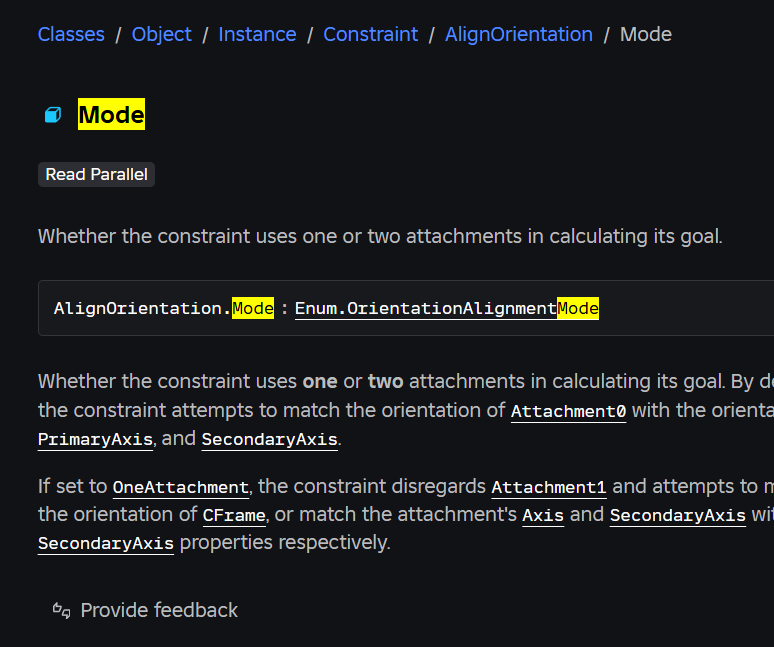The image size is (774, 647).
Task: Click Provide feedback text
Action: 159,610
